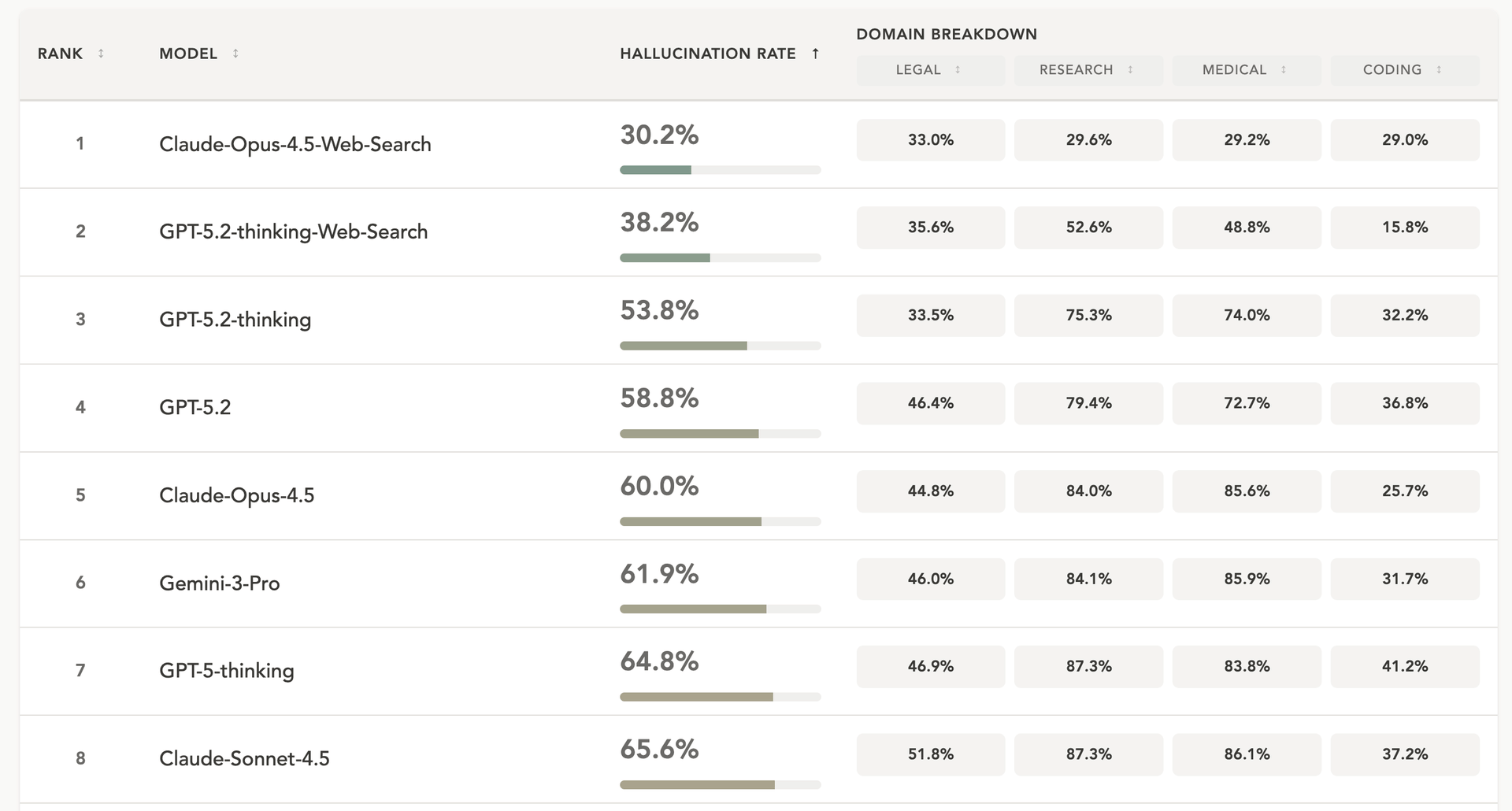Click the GPT-5.2 hallucination rate bar
Image resolution: width=1512 pixels, height=811 pixels.
click(720, 434)
